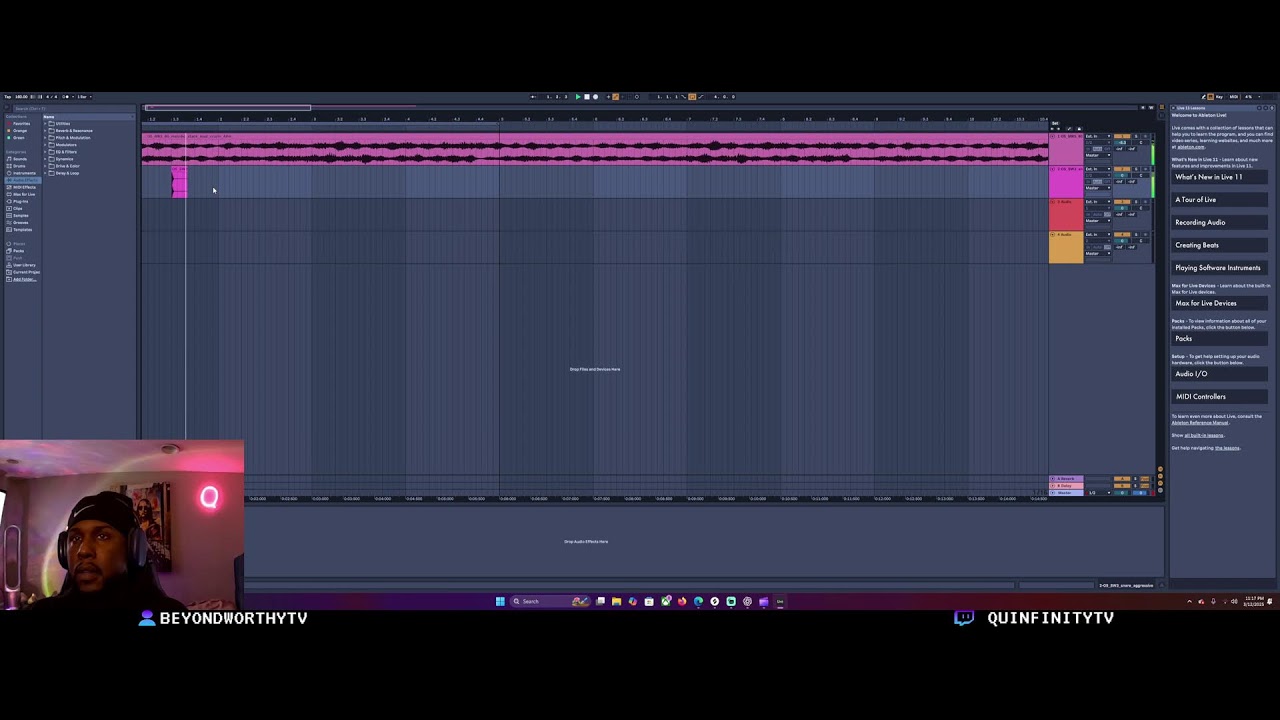Image resolution: width=1280 pixels, height=720 pixels.
Task: Click the Ableton Live taskbar icon
Action: [780, 602]
